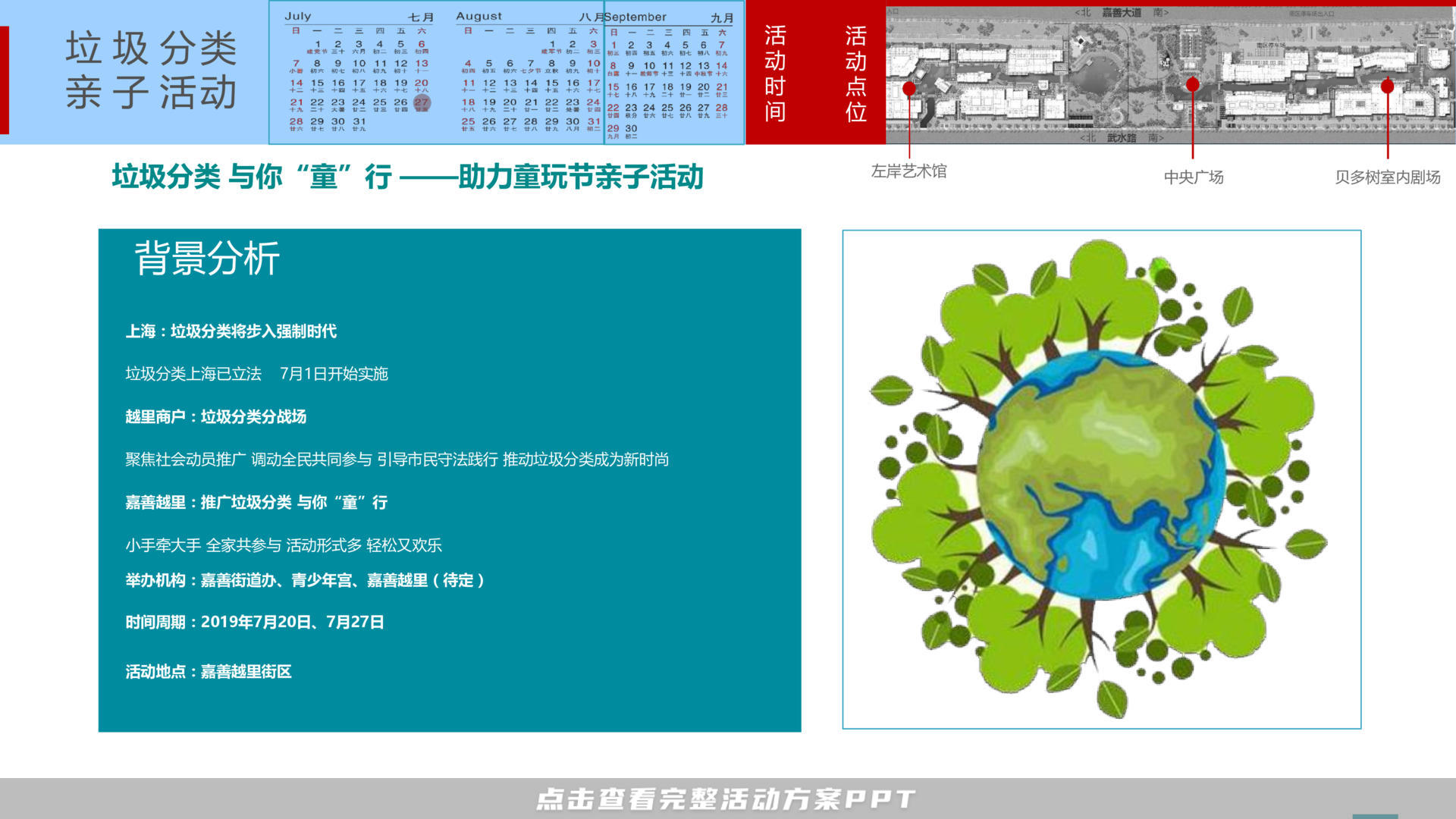Select the July calendar header
The height and width of the screenshot is (819, 1456).
pos(359,16)
